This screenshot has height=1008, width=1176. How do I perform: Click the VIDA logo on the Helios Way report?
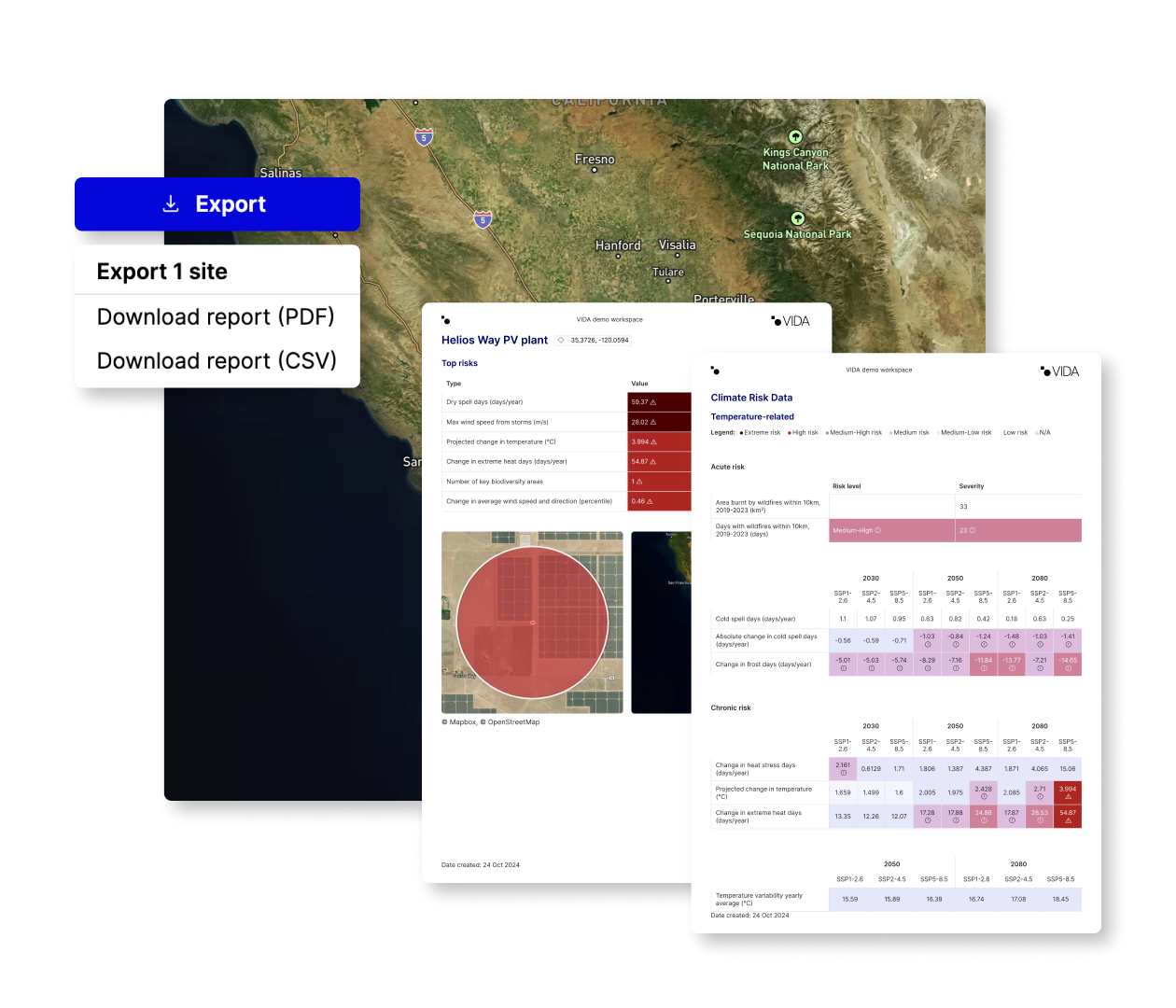(791, 321)
